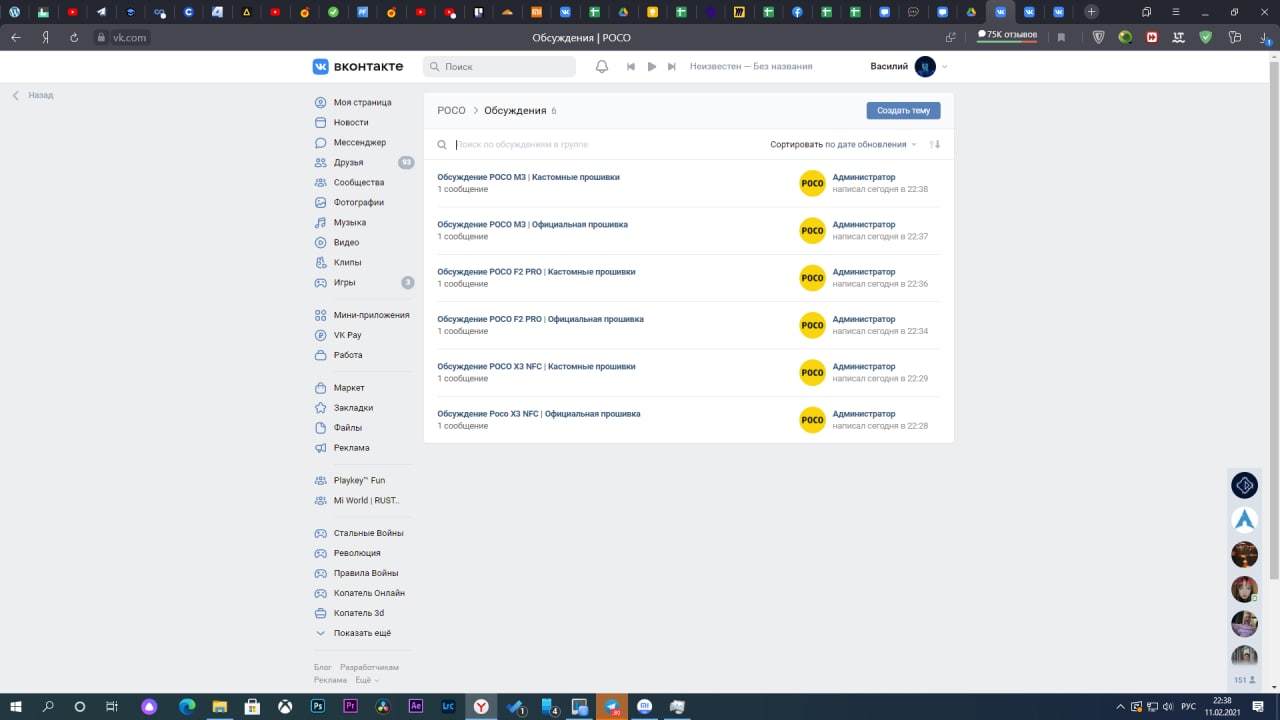Open topic POCO M3 Официальная прошивка
The image size is (1280, 720).
pos(532,224)
